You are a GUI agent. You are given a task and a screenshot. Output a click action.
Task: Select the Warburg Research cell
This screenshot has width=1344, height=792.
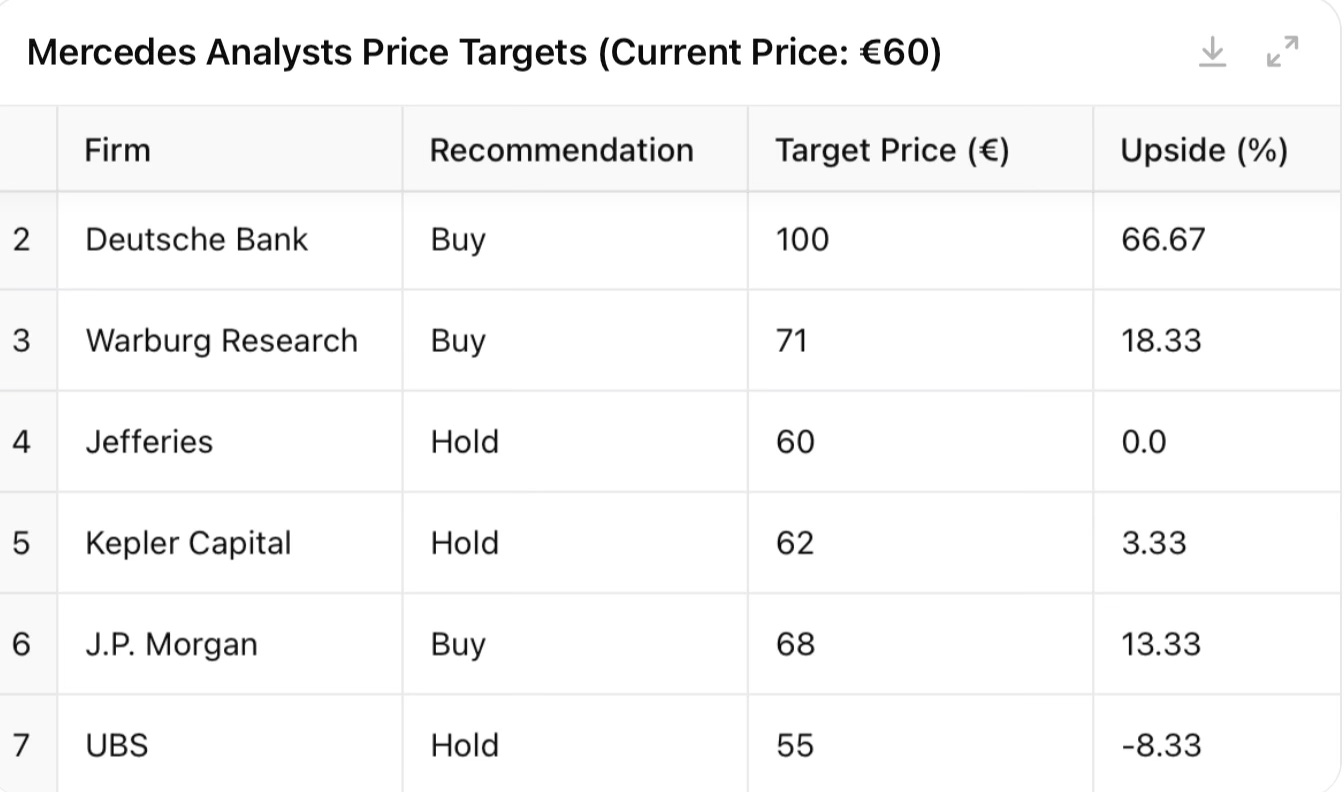(x=221, y=341)
